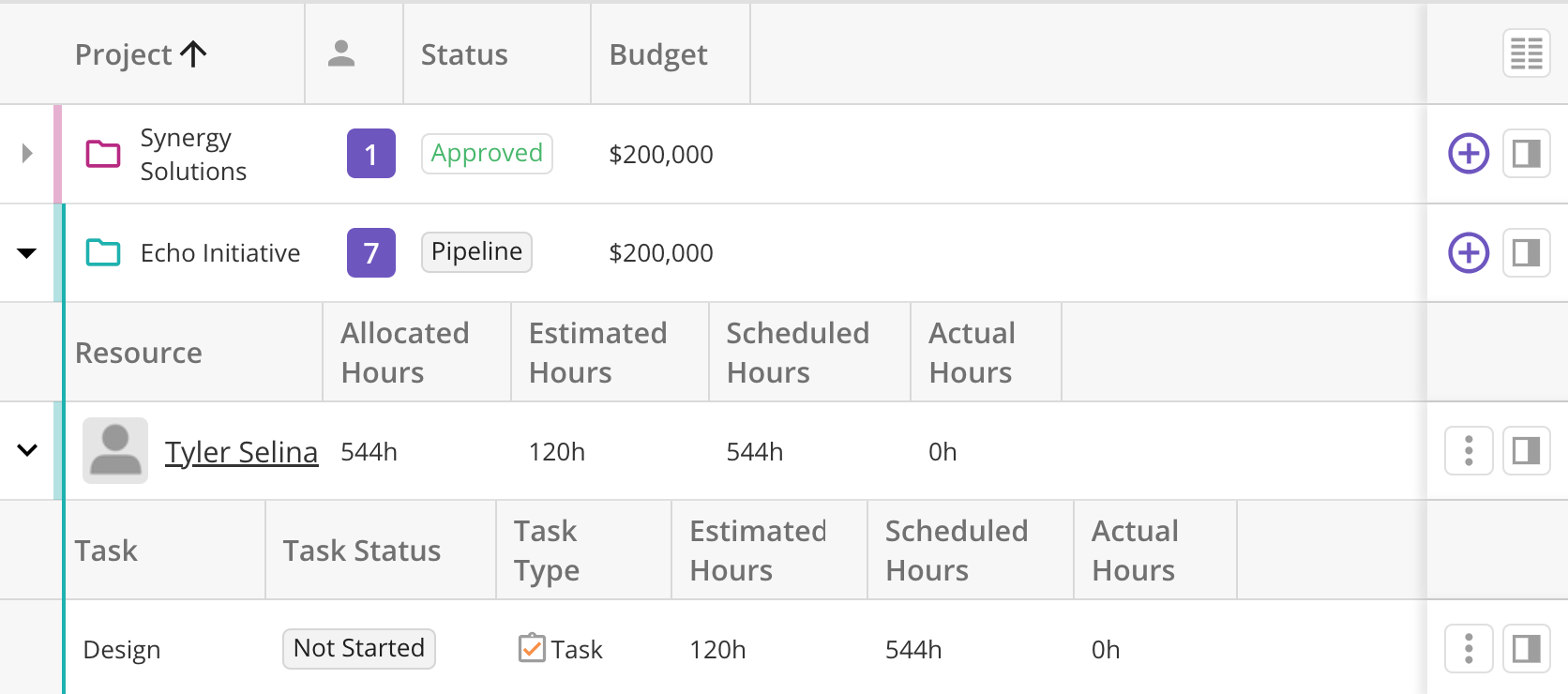The height and width of the screenshot is (694, 1568).
Task: Click the add plus icon for Synergy Solutions
Action: point(1469,153)
